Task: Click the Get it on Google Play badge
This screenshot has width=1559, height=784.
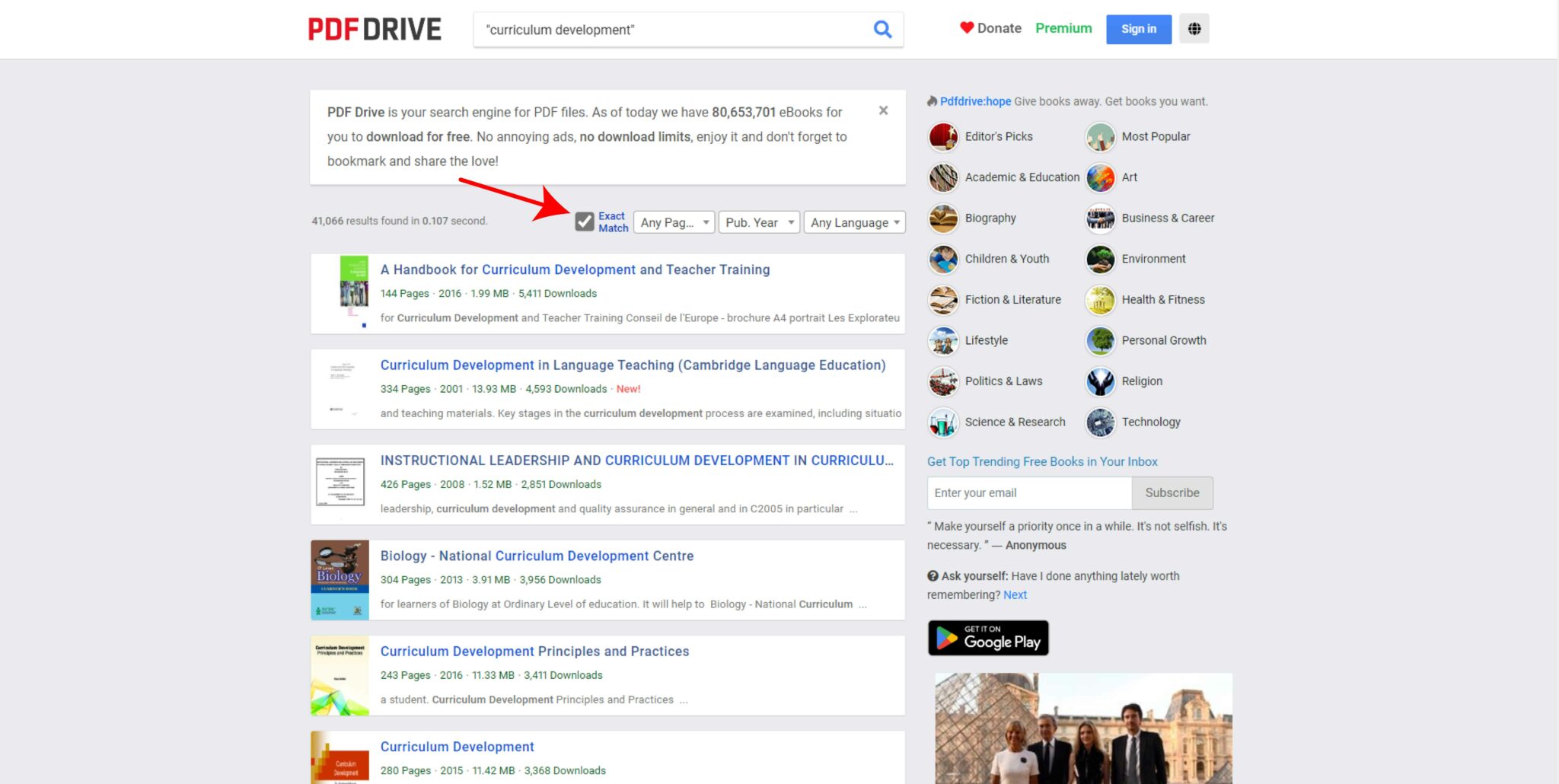Action: (988, 638)
